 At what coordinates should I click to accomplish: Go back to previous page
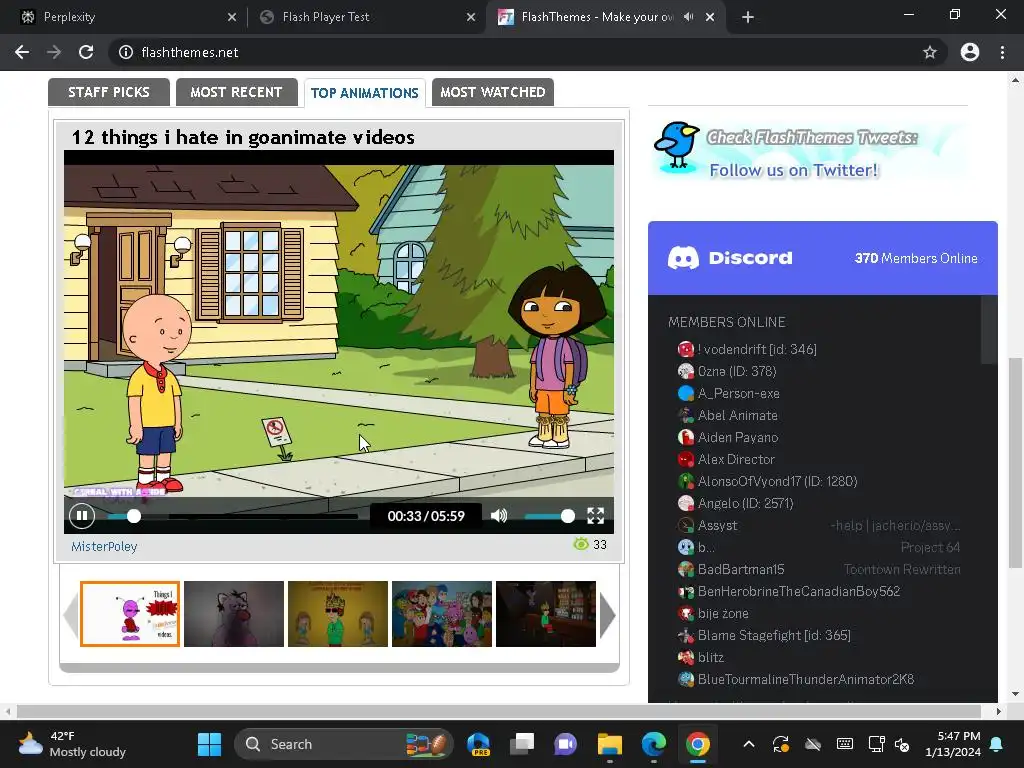point(22,52)
